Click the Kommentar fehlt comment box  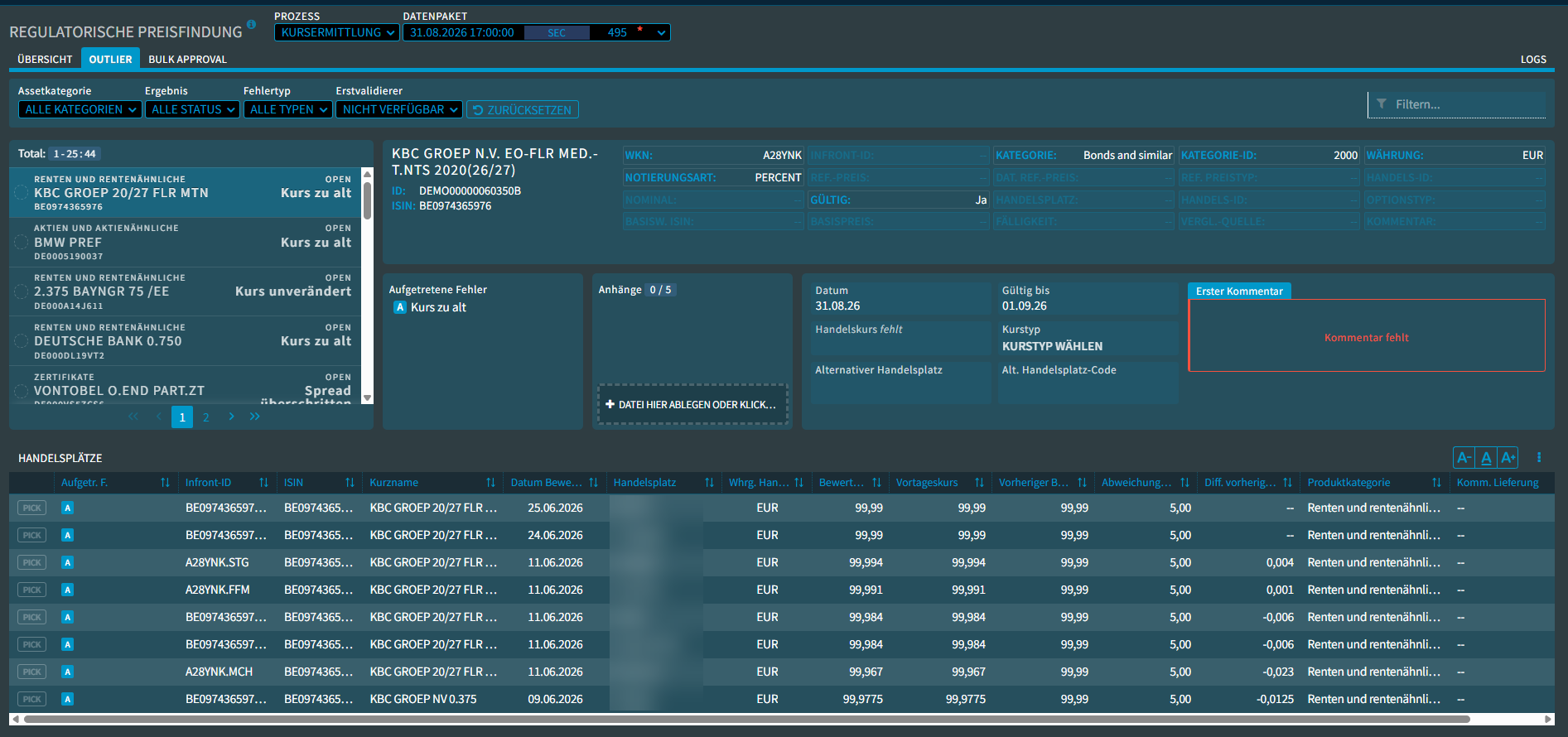(x=1367, y=336)
